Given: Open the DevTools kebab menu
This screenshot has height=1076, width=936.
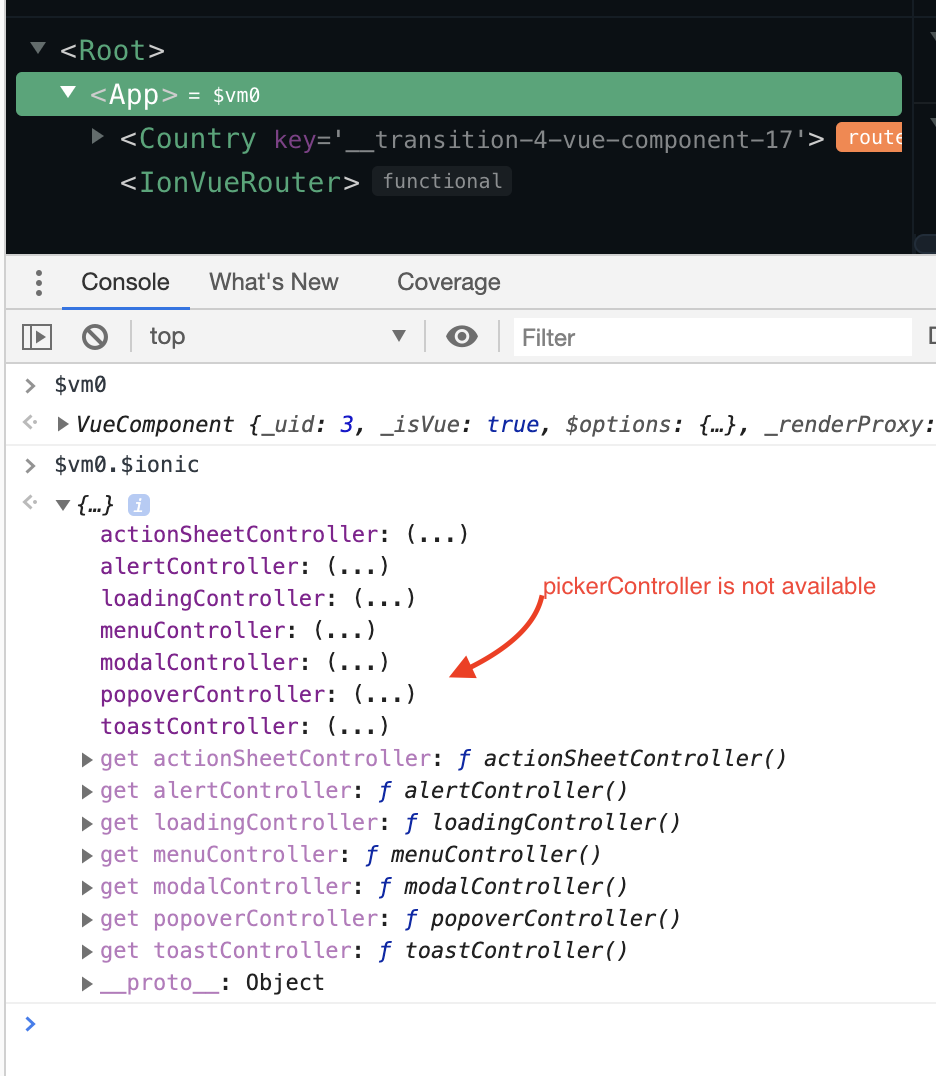Looking at the screenshot, I should [38, 282].
